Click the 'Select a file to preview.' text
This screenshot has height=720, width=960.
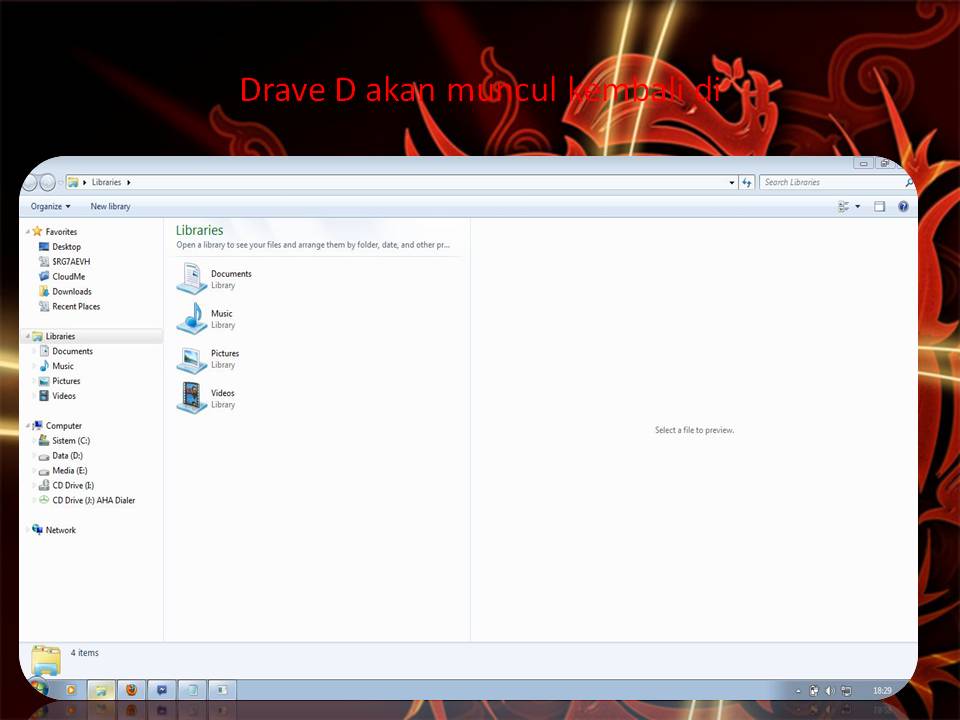tap(694, 430)
